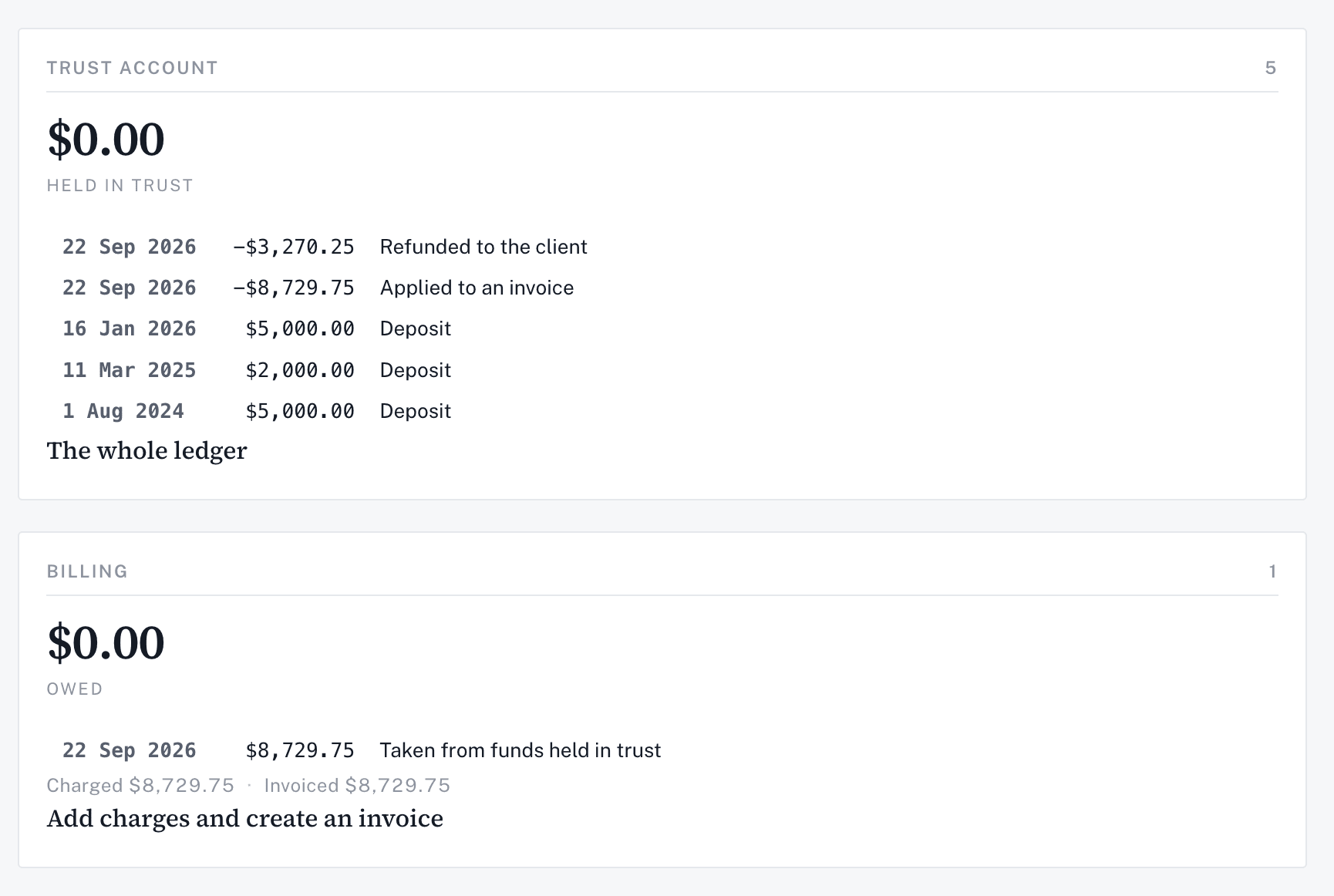
Task: Click the "BILLING" section heading
Action: point(87,571)
